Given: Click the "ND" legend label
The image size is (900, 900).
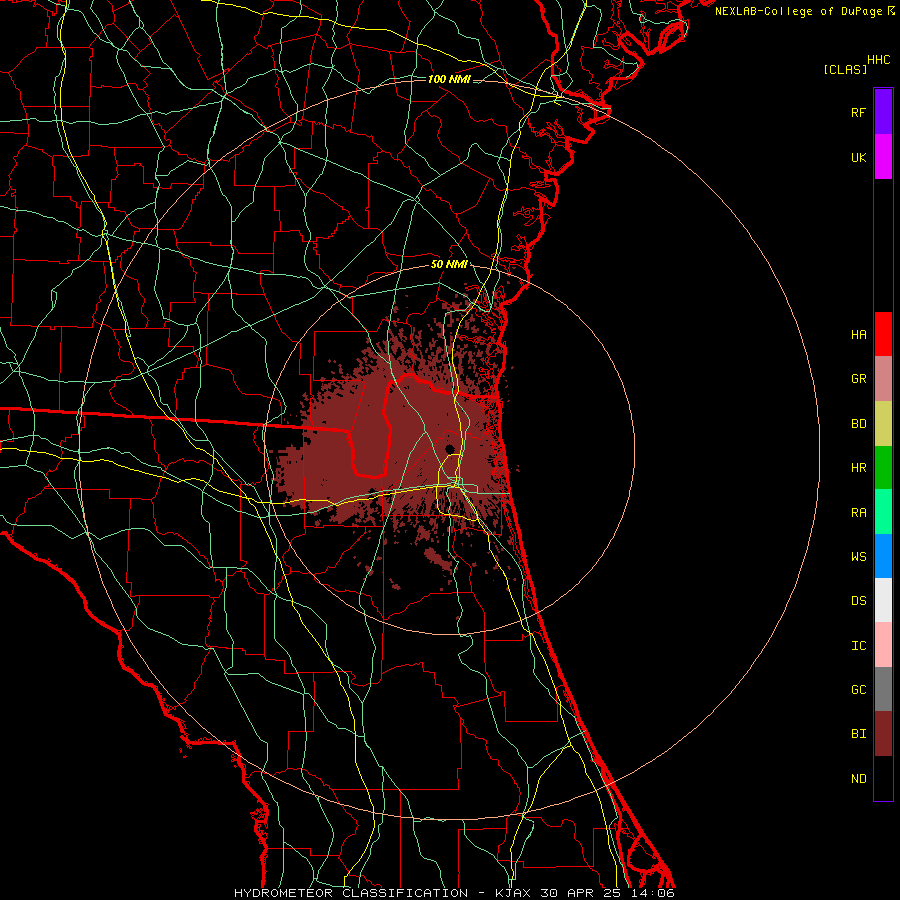Looking at the screenshot, I should tap(858, 778).
